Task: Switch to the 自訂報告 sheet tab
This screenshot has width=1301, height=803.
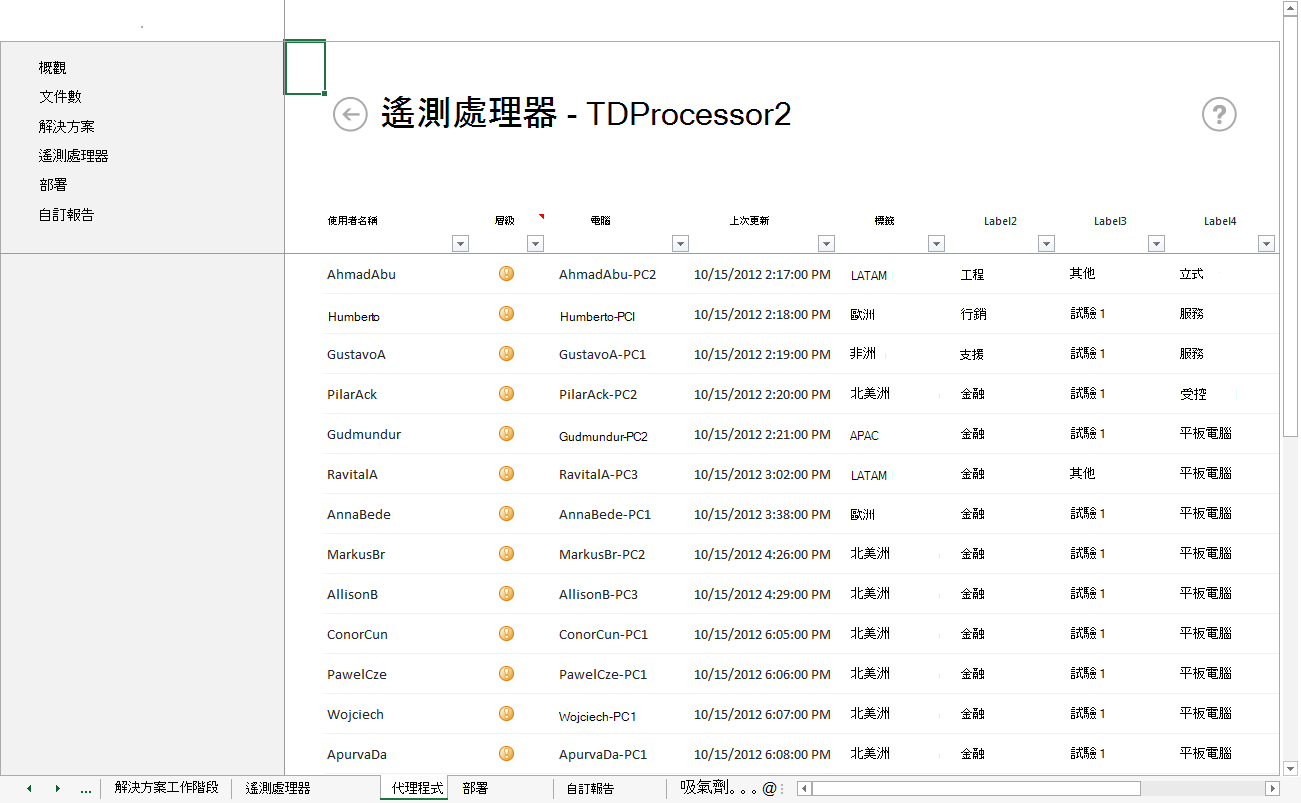Action: 590,788
